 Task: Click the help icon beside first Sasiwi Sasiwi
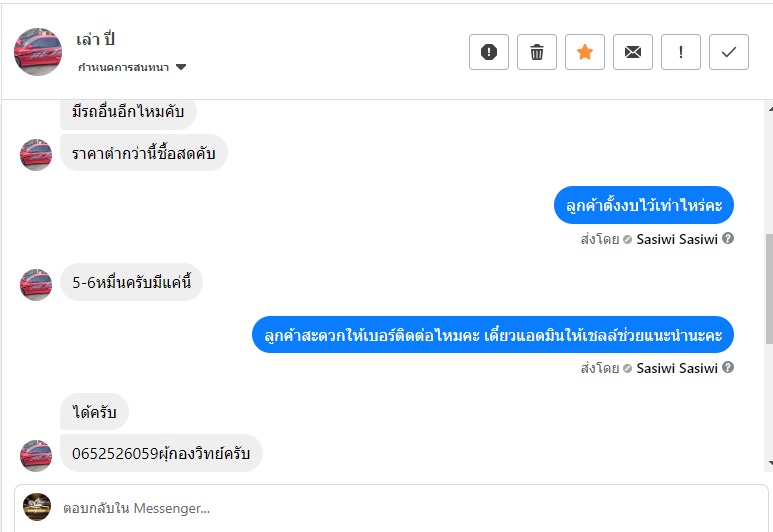tap(728, 239)
